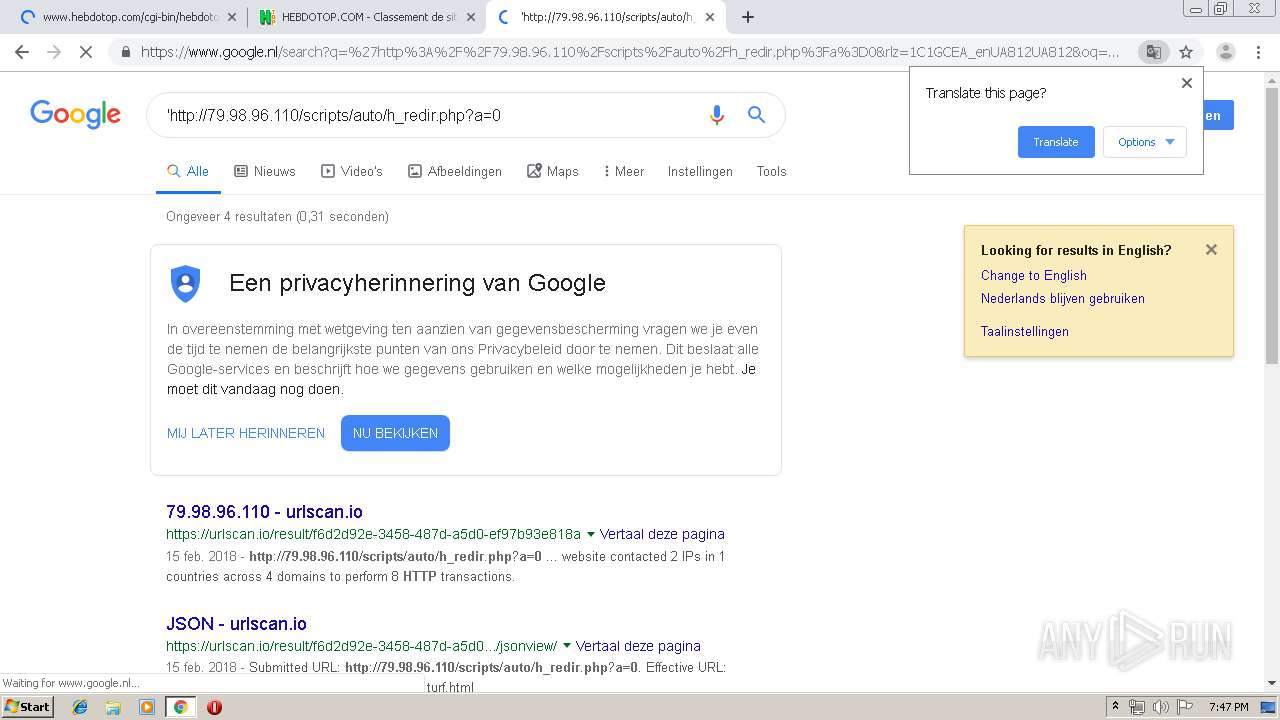Switch to the Nieuws tab
Screen dimensions: 1280x720
click(265, 171)
